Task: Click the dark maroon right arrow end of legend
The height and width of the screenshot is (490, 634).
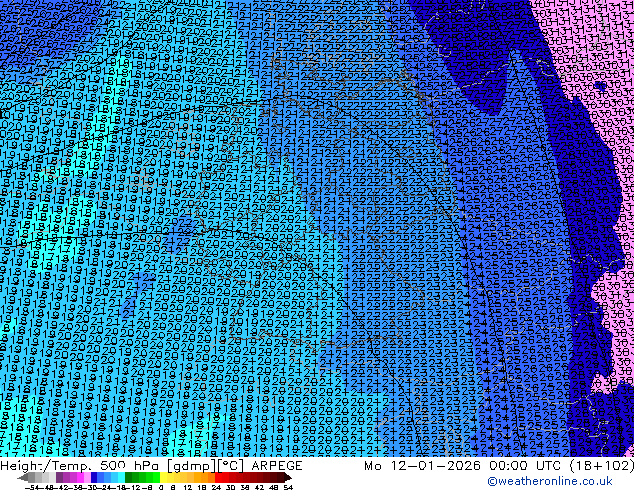Action: coord(287,478)
